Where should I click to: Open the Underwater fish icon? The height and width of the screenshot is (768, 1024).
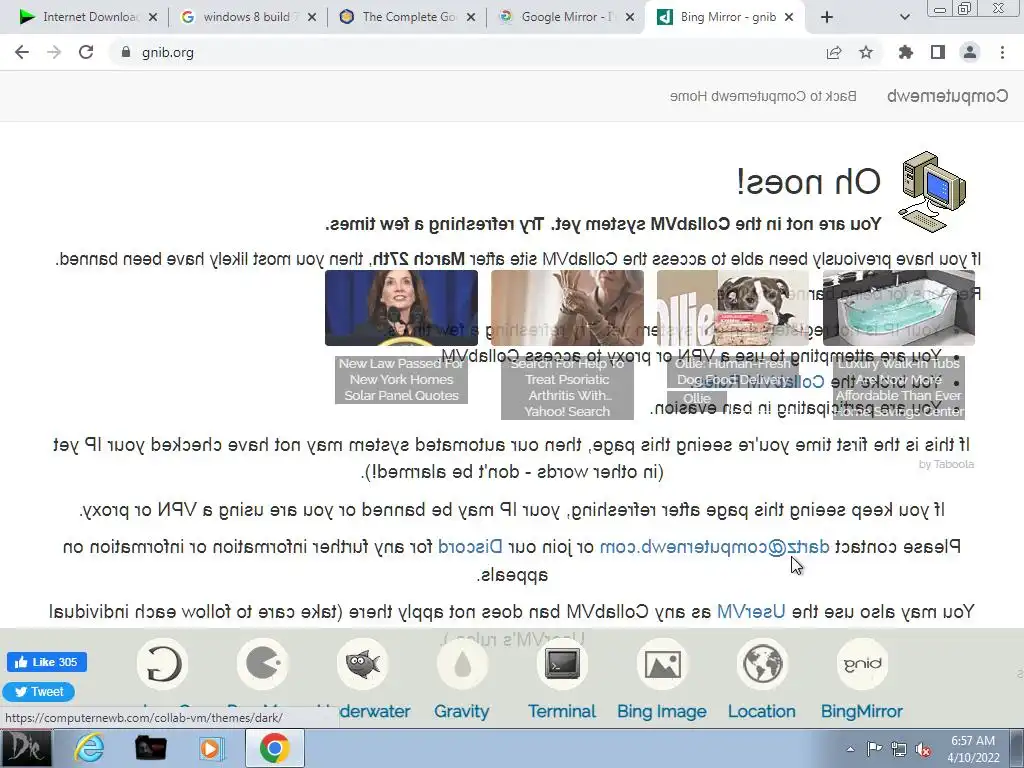(x=362, y=664)
